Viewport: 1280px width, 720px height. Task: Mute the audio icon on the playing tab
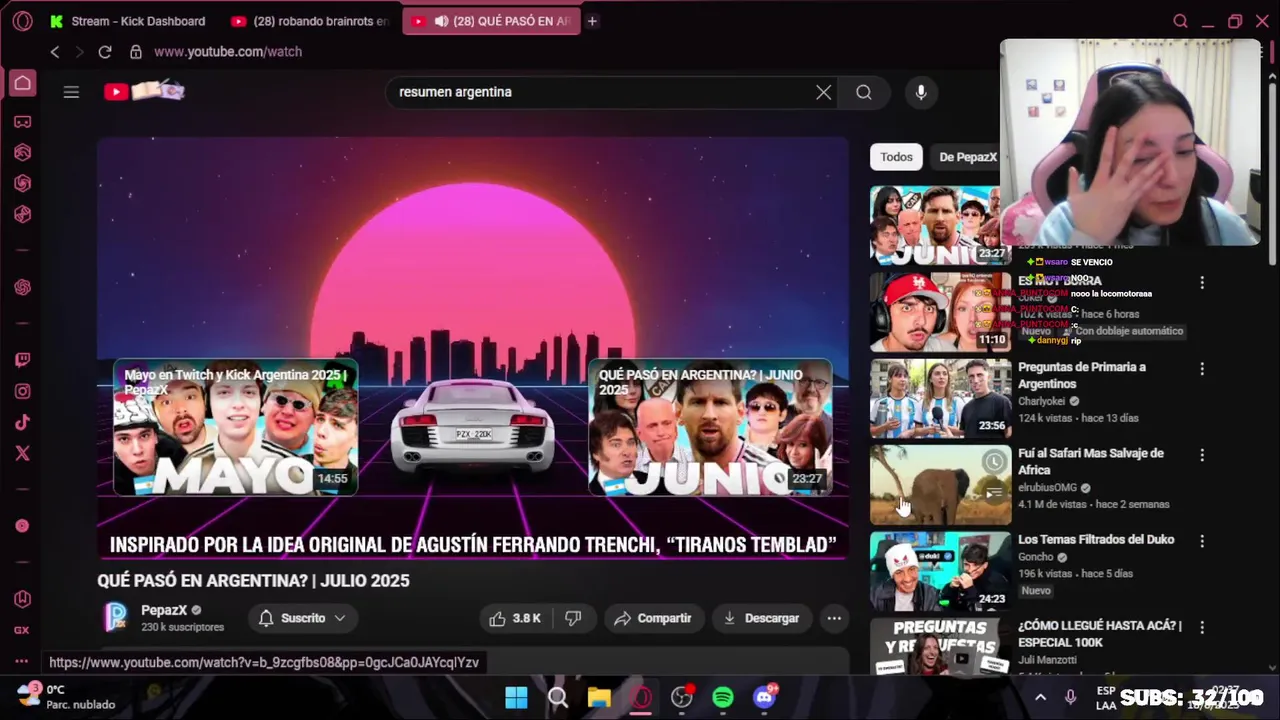[x=441, y=21]
